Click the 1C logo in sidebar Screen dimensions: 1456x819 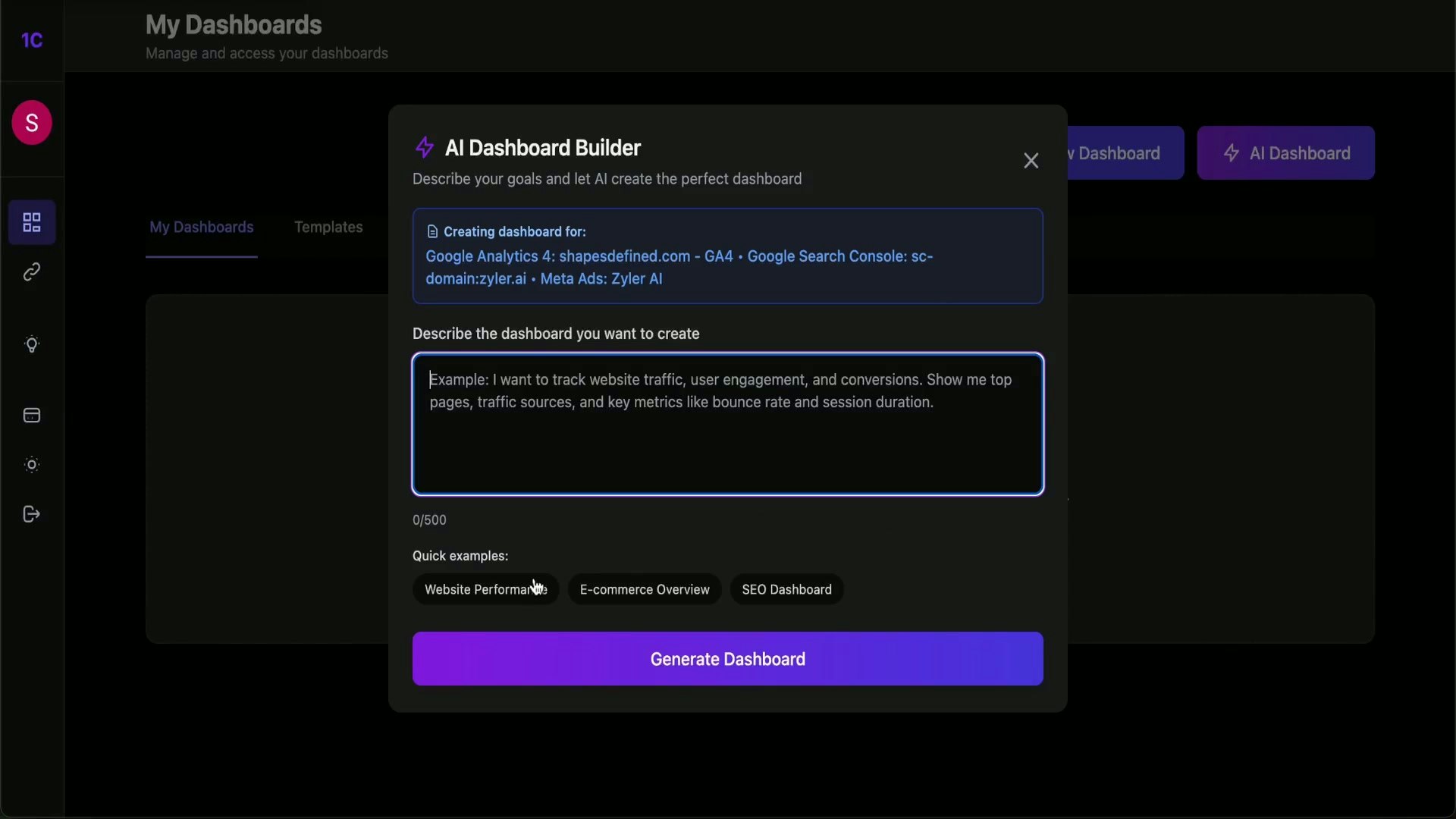coord(32,40)
